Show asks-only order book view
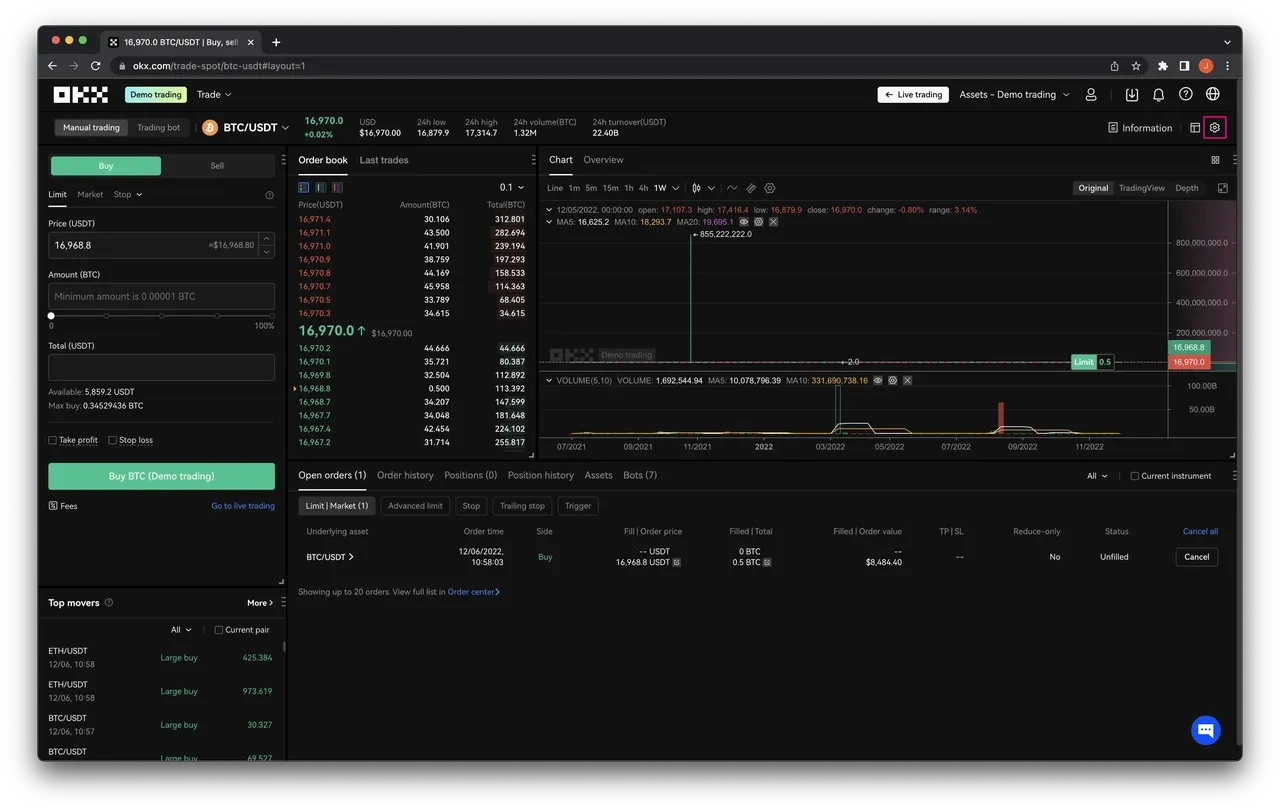The width and height of the screenshot is (1280, 811). pyautogui.click(x=338, y=187)
